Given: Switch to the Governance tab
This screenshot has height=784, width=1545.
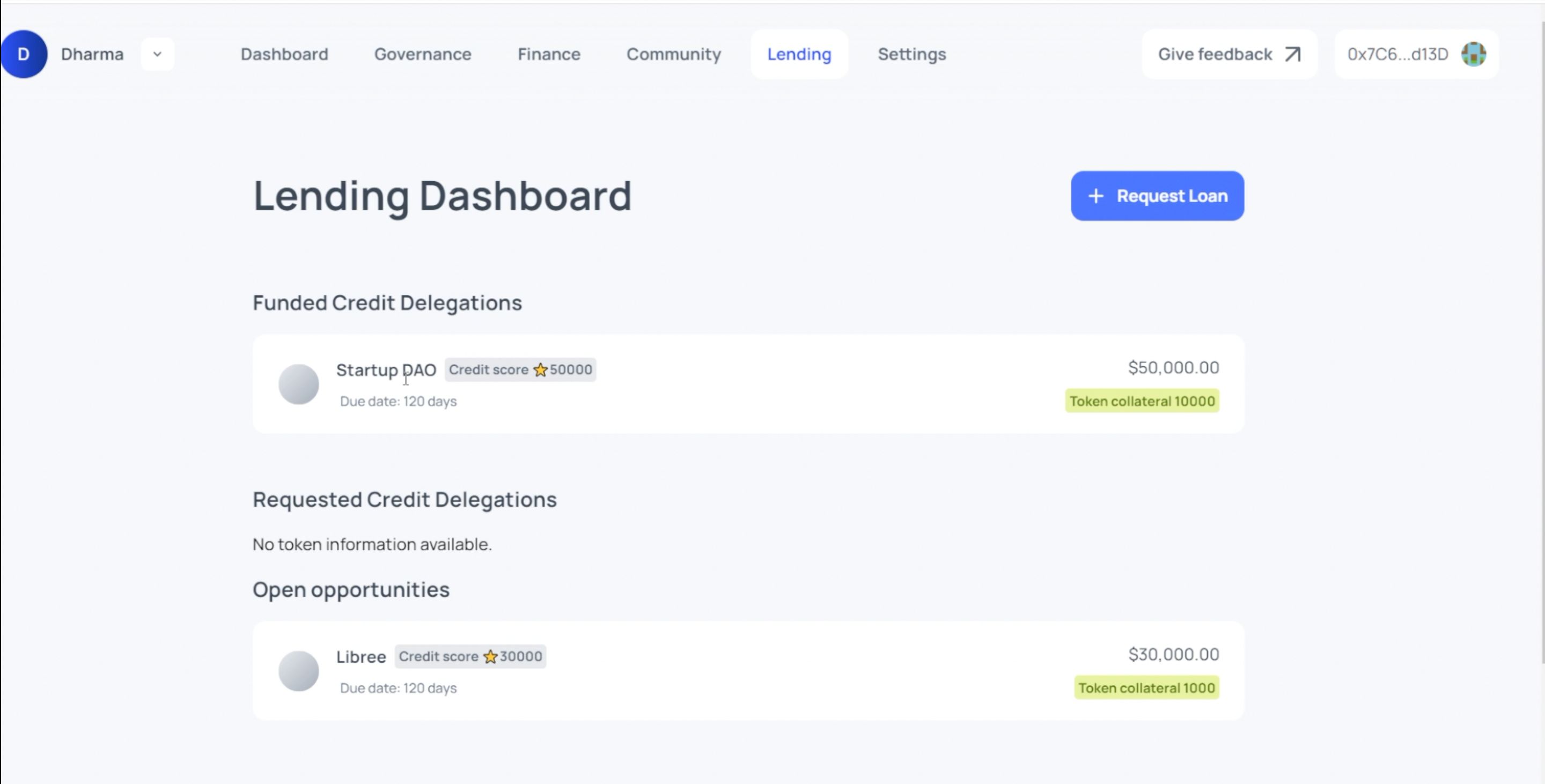Looking at the screenshot, I should click(x=423, y=54).
